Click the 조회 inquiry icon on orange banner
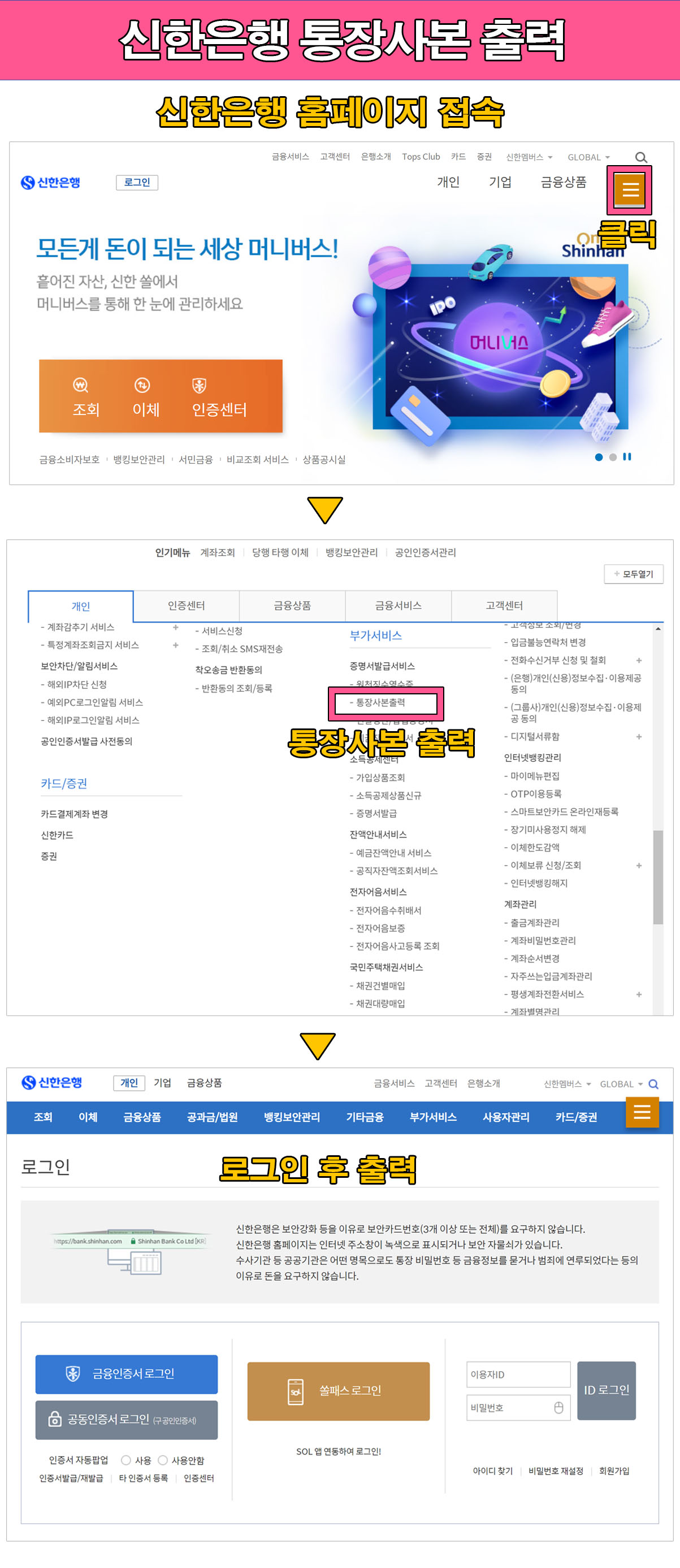The height and width of the screenshot is (1568, 680). coord(80,385)
